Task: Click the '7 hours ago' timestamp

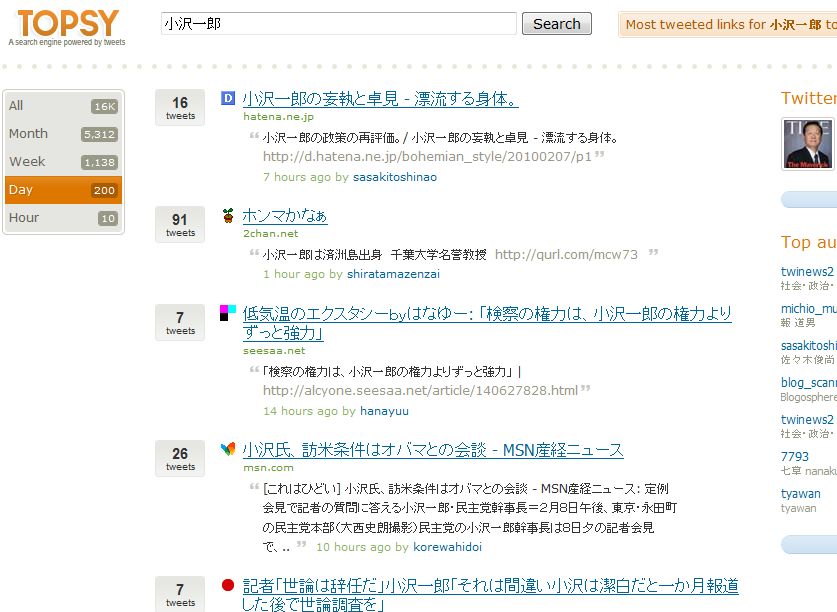Action: [297, 177]
